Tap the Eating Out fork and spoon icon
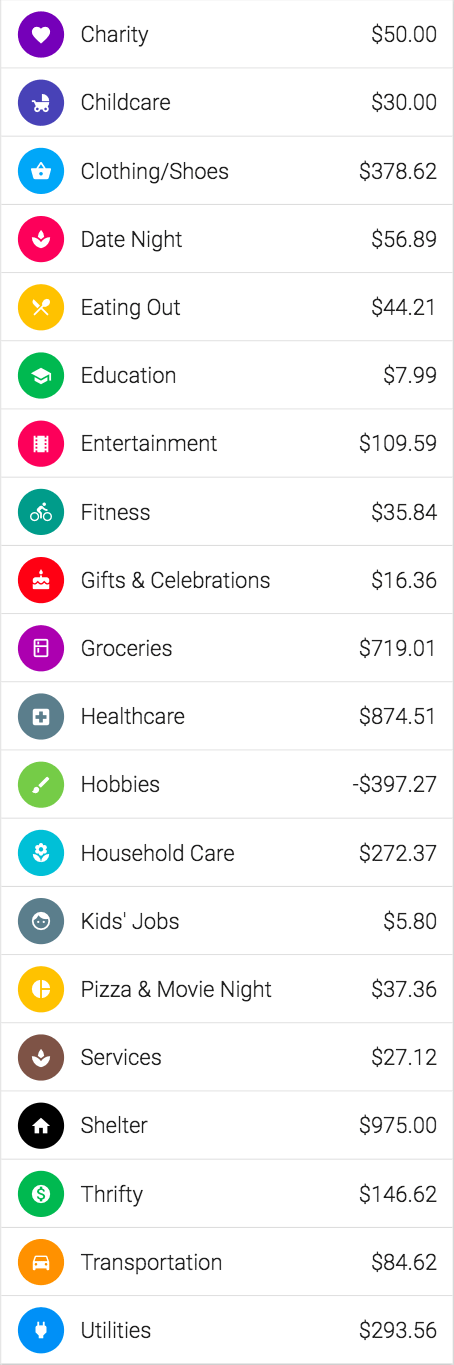 [41, 307]
